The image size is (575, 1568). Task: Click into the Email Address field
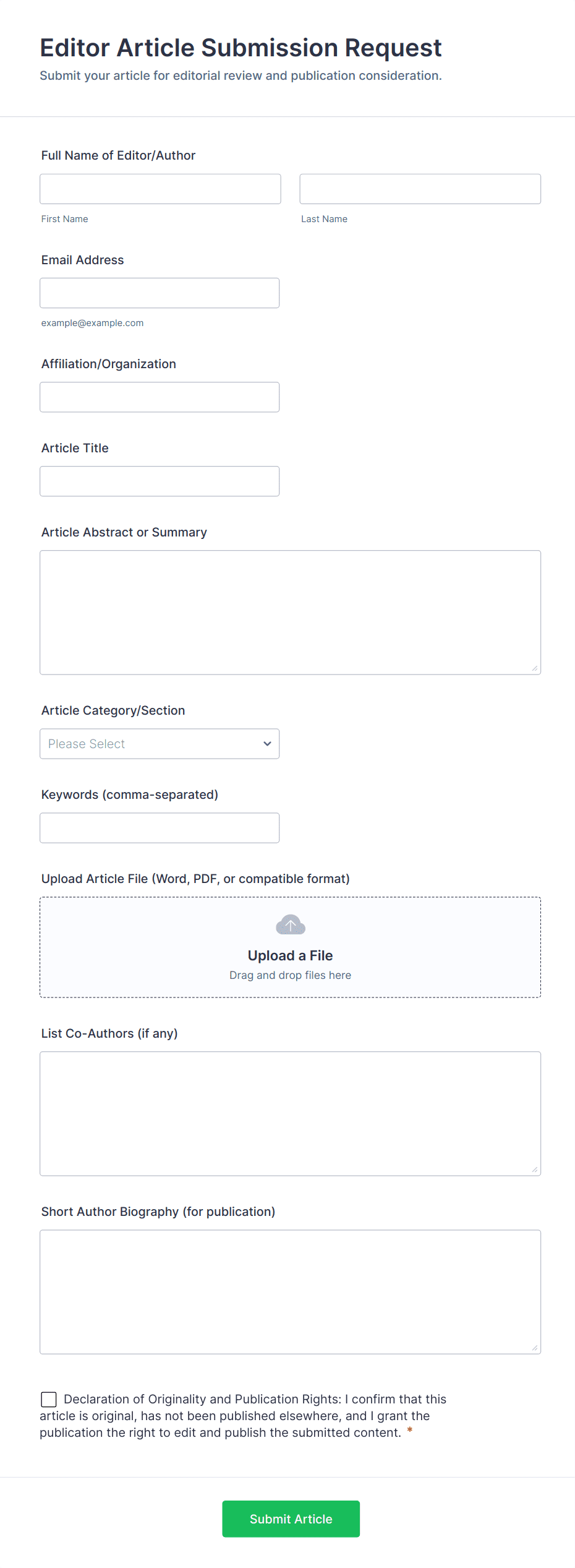[x=160, y=293]
